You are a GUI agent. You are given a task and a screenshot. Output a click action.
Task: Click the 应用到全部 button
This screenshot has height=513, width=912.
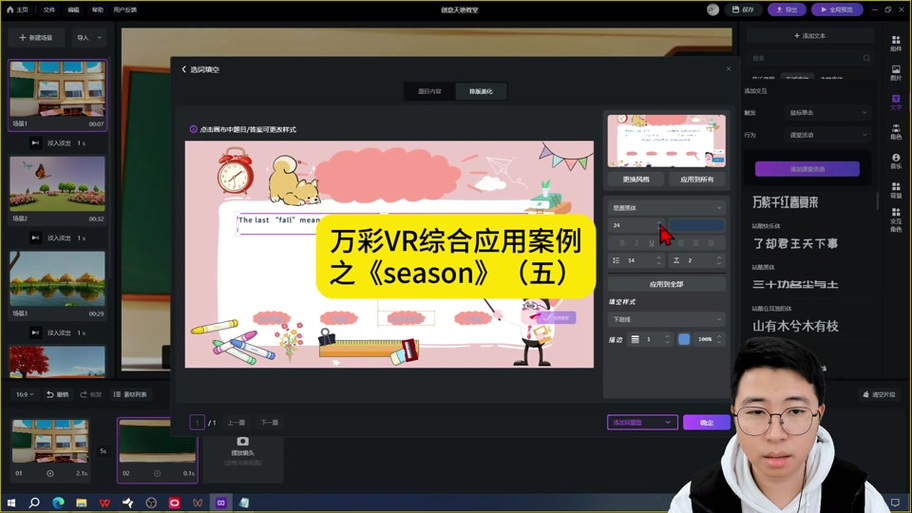(x=667, y=284)
